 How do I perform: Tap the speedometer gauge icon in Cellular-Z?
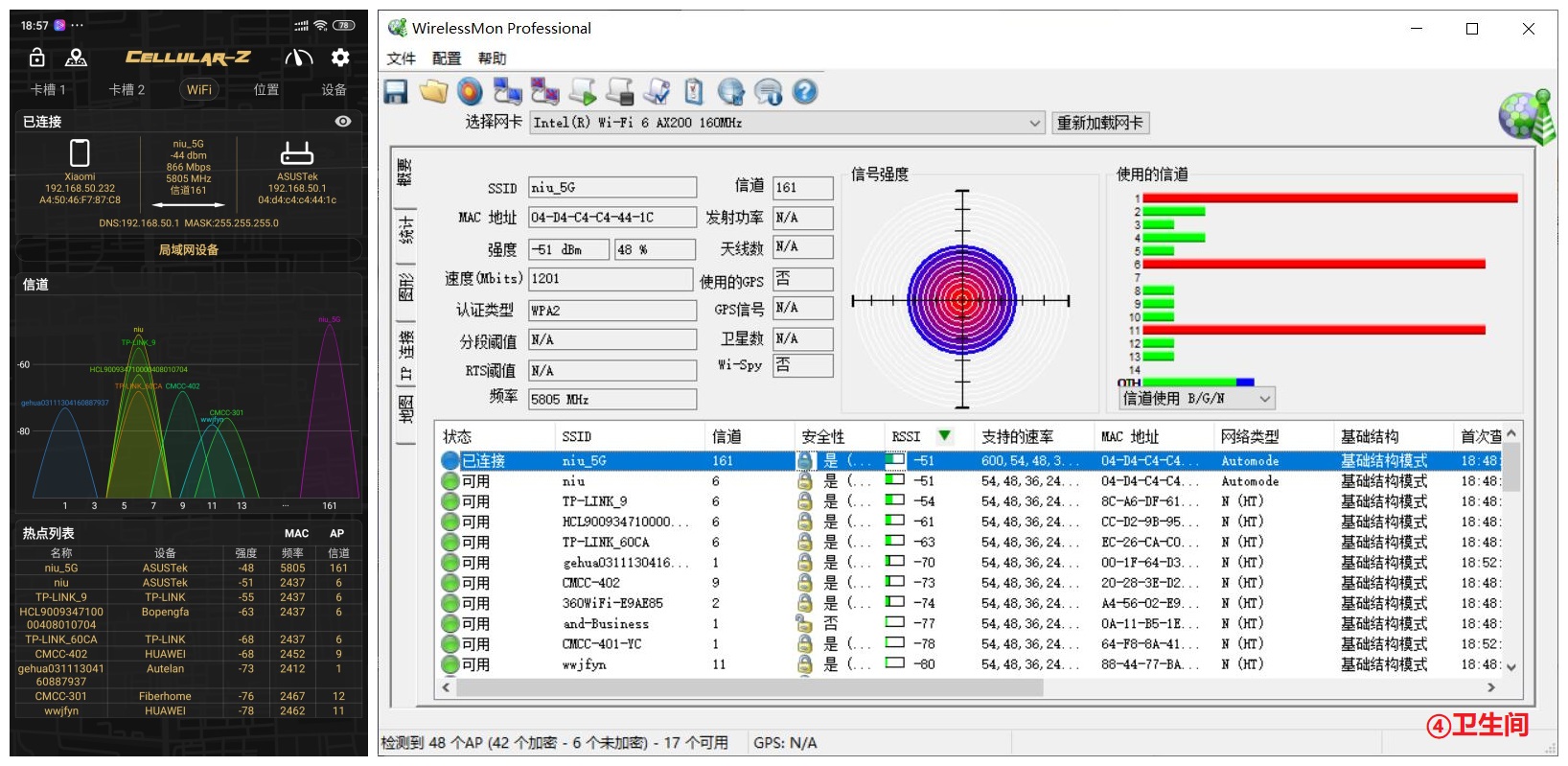[299, 58]
